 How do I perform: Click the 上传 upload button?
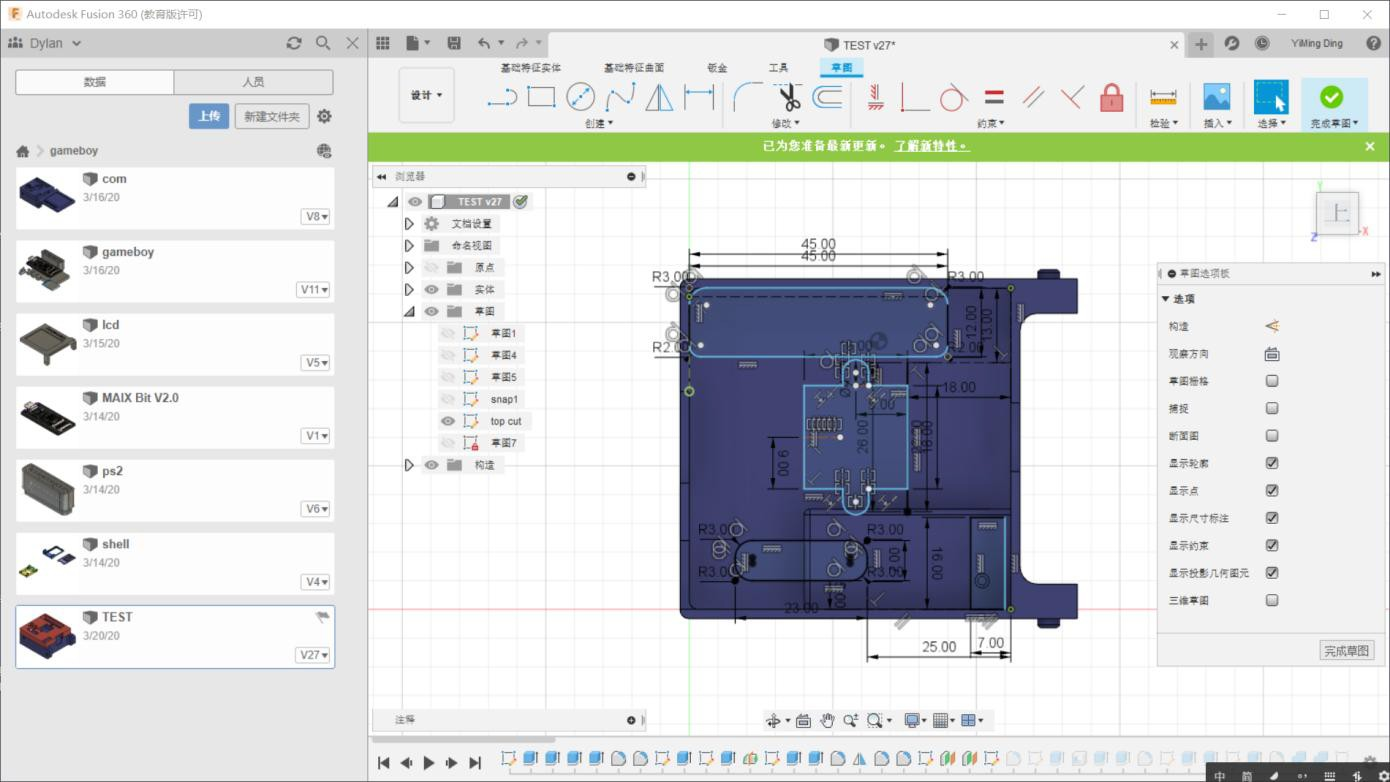[x=209, y=116]
